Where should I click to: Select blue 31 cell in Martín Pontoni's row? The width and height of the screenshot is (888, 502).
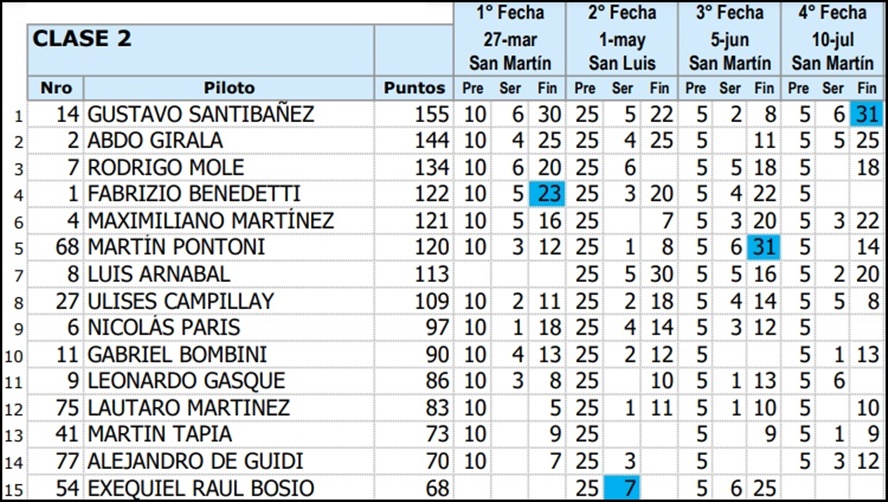(x=764, y=247)
